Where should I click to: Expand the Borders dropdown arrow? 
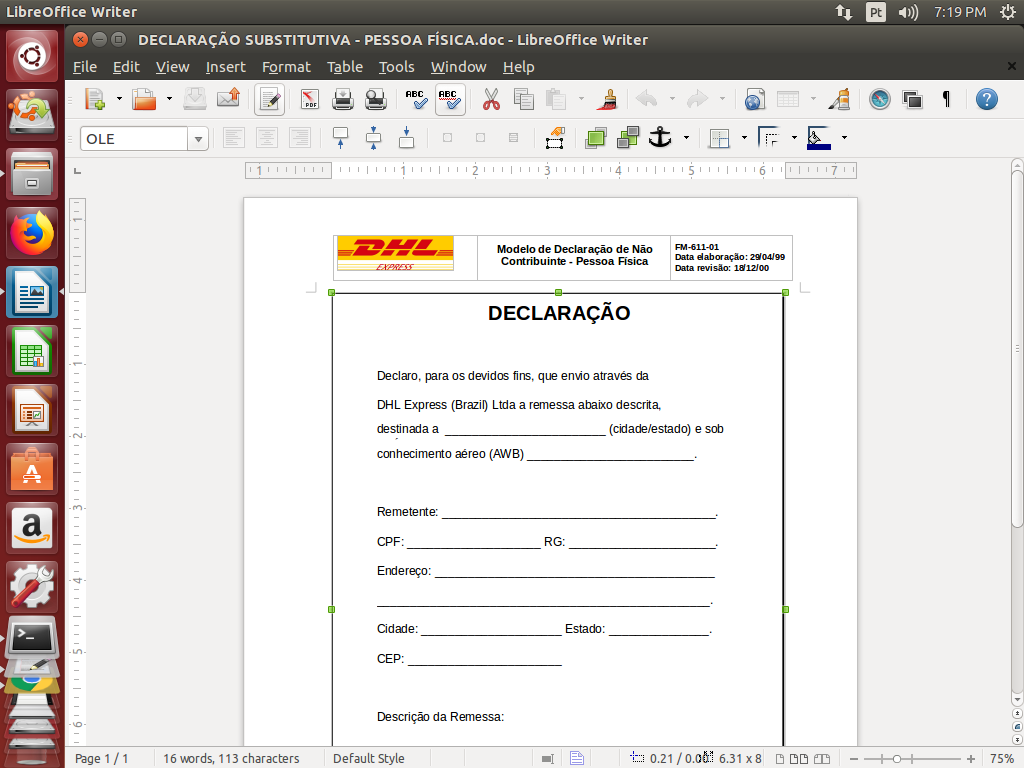(744, 138)
